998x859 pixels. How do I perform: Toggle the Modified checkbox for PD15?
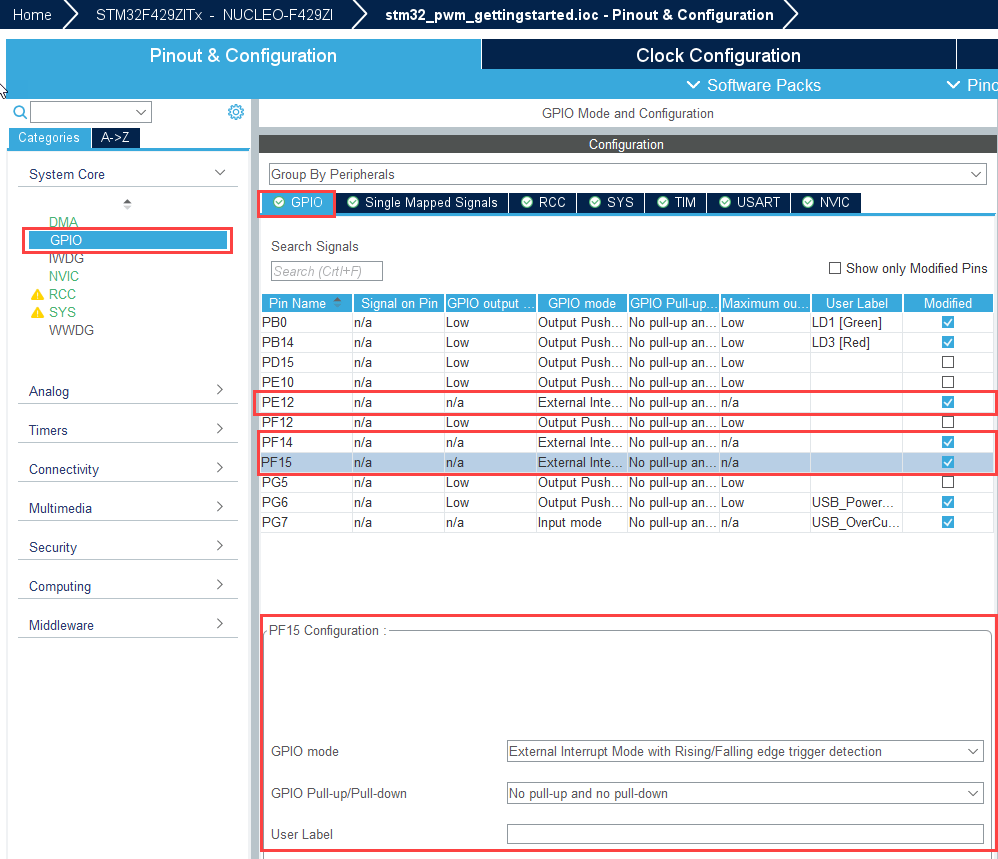pos(948,362)
